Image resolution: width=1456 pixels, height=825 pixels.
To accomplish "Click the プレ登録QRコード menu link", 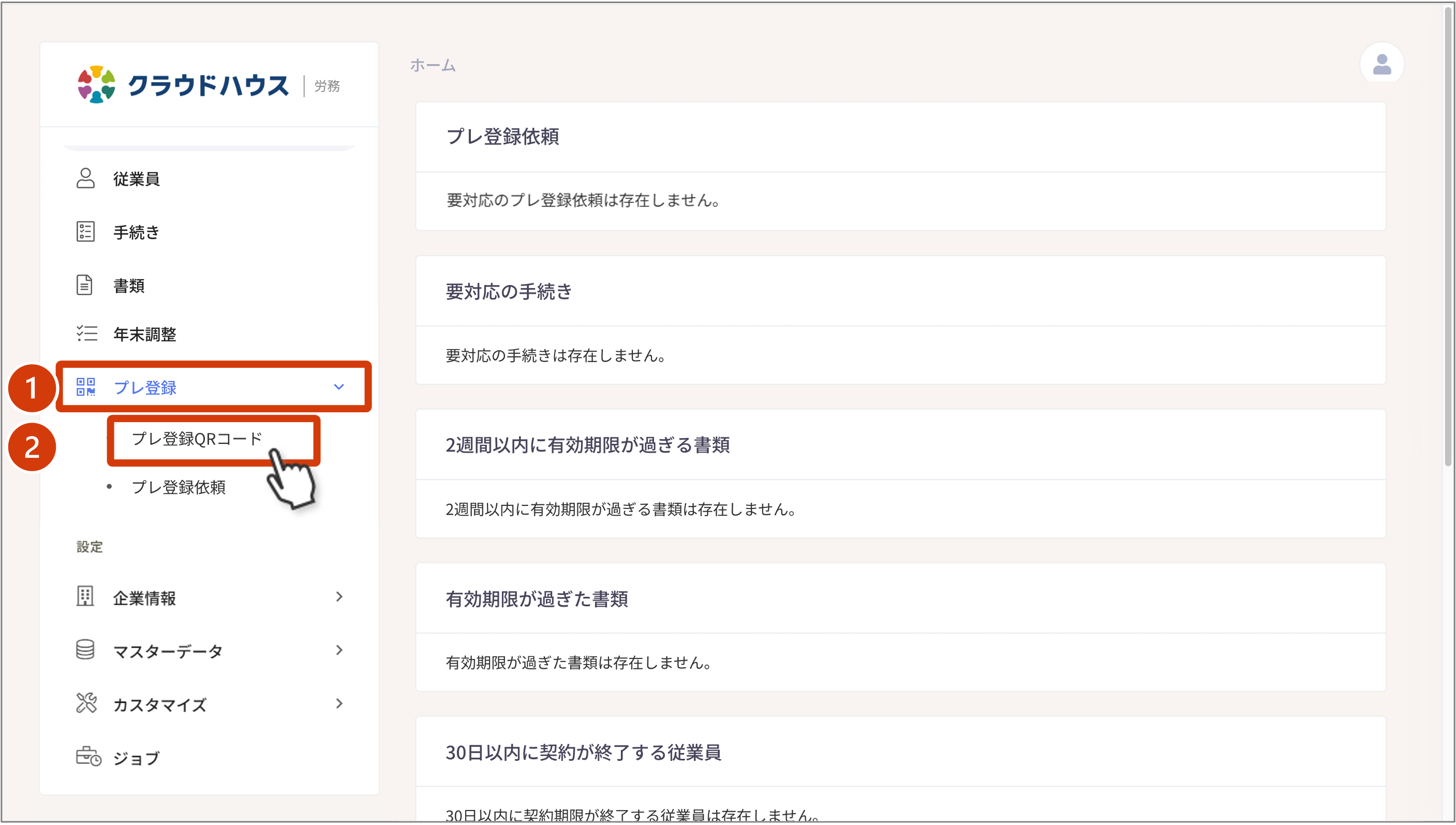I will (196, 438).
